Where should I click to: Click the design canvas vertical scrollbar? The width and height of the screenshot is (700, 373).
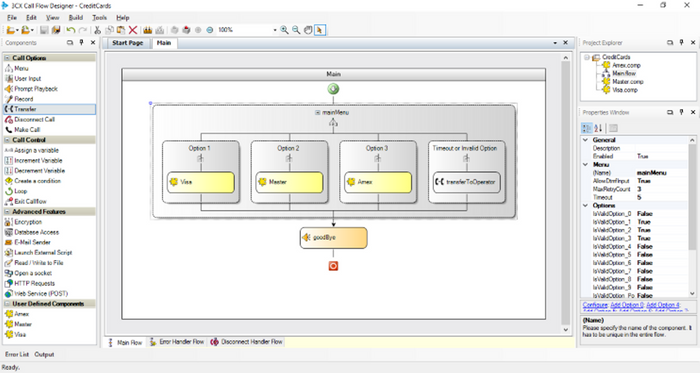(x=565, y=195)
